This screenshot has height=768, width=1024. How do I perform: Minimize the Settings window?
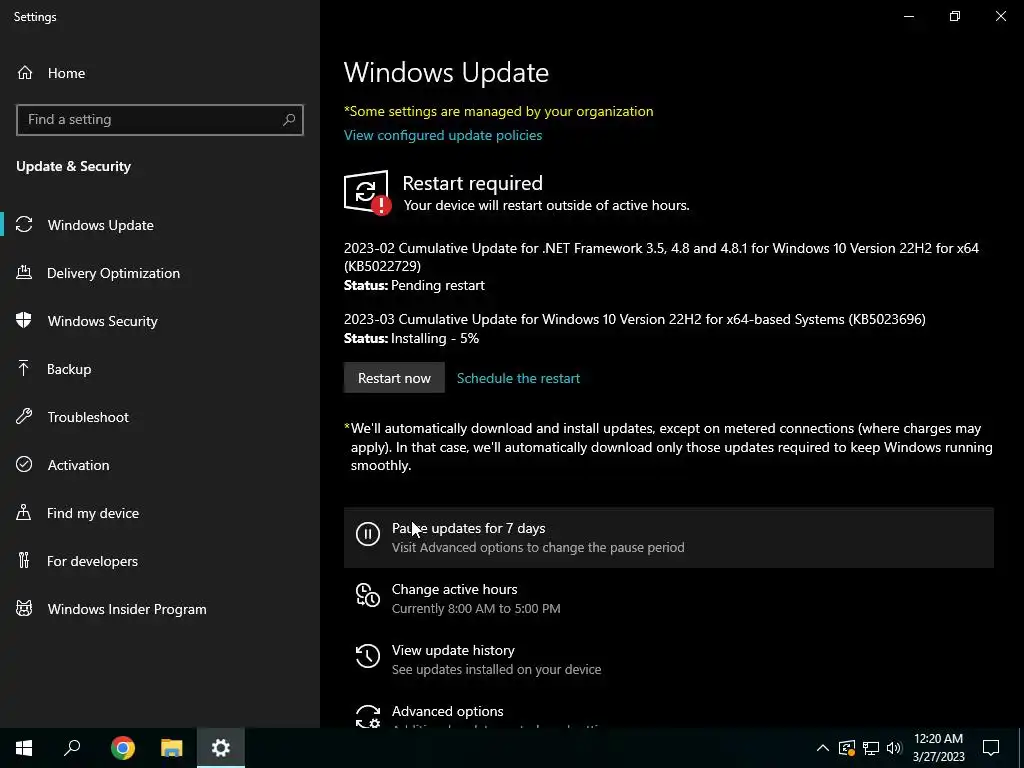[x=908, y=16]
